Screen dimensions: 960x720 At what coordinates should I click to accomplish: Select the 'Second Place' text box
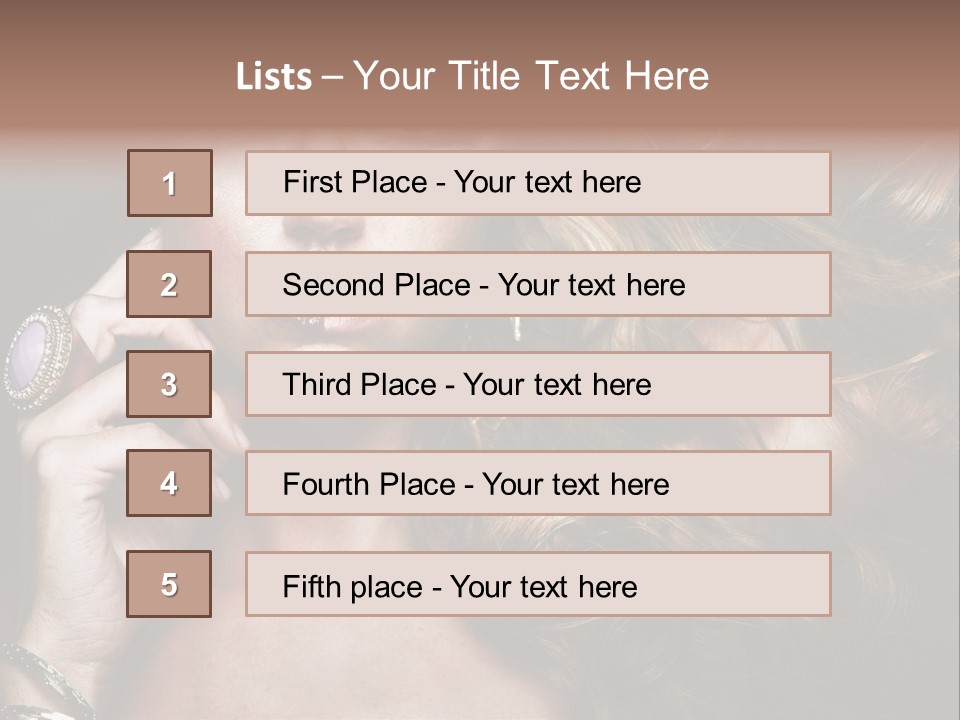(x=538, y=284)
